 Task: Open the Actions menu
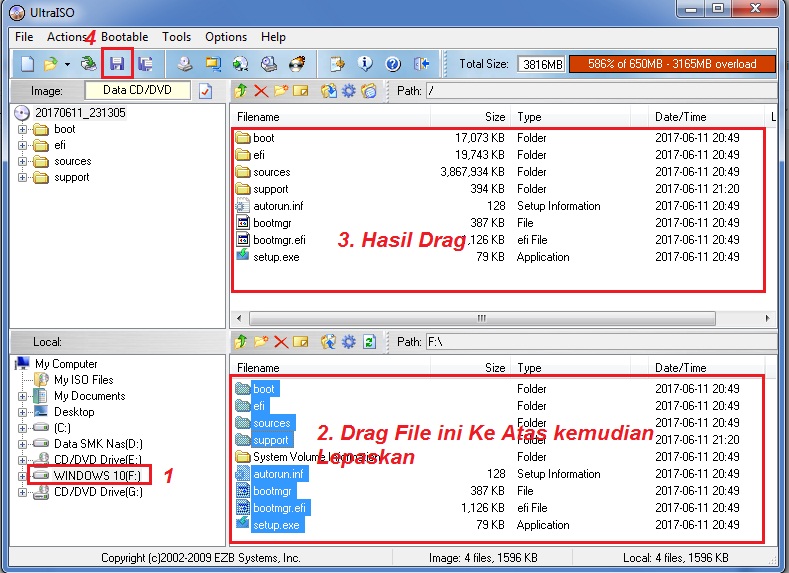pos(67,37)
